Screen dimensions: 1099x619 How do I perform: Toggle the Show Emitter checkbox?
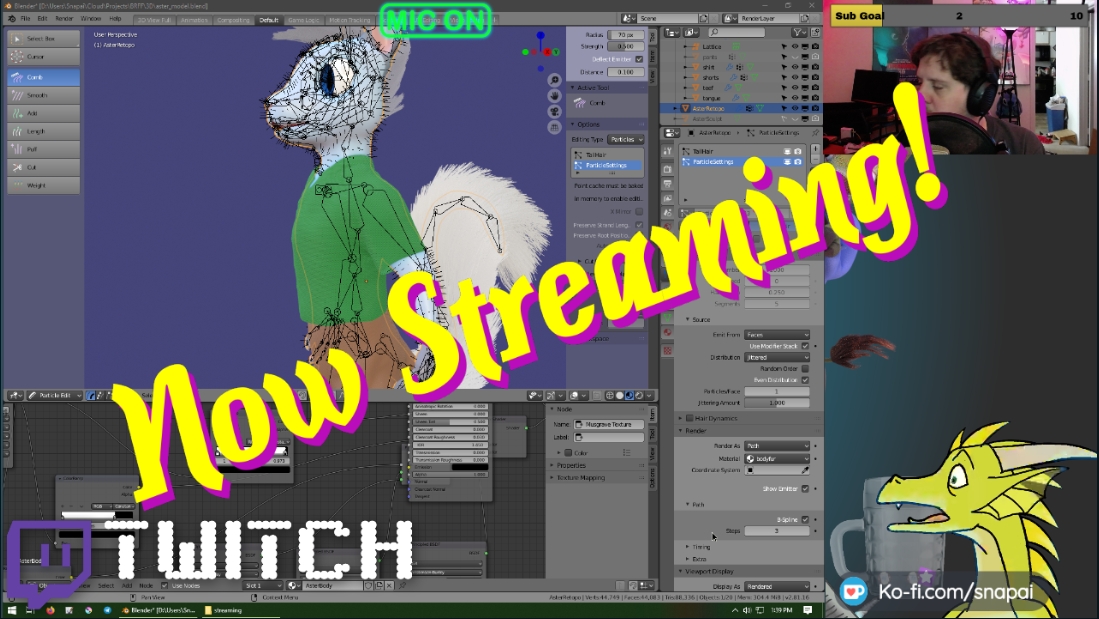point(805,489)
